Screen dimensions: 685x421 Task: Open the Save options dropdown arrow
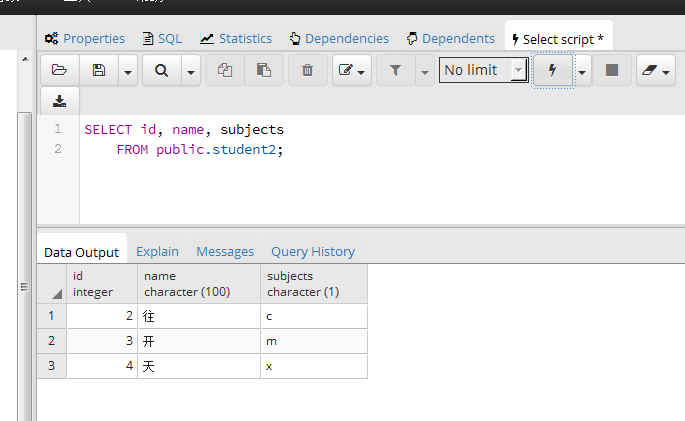coord(128,71)
